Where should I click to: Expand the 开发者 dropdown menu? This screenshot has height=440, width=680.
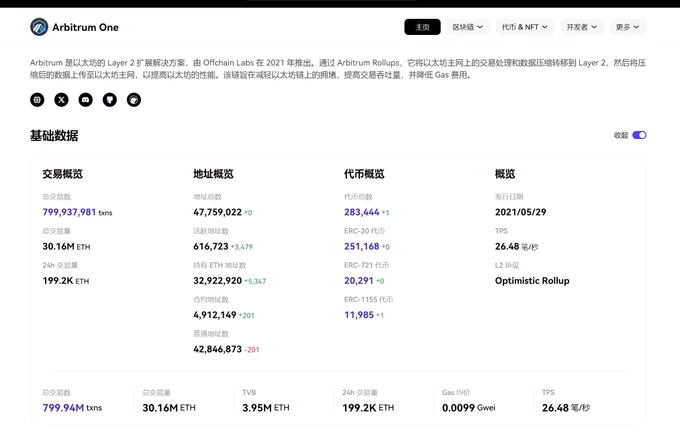(x=582, y=27)
